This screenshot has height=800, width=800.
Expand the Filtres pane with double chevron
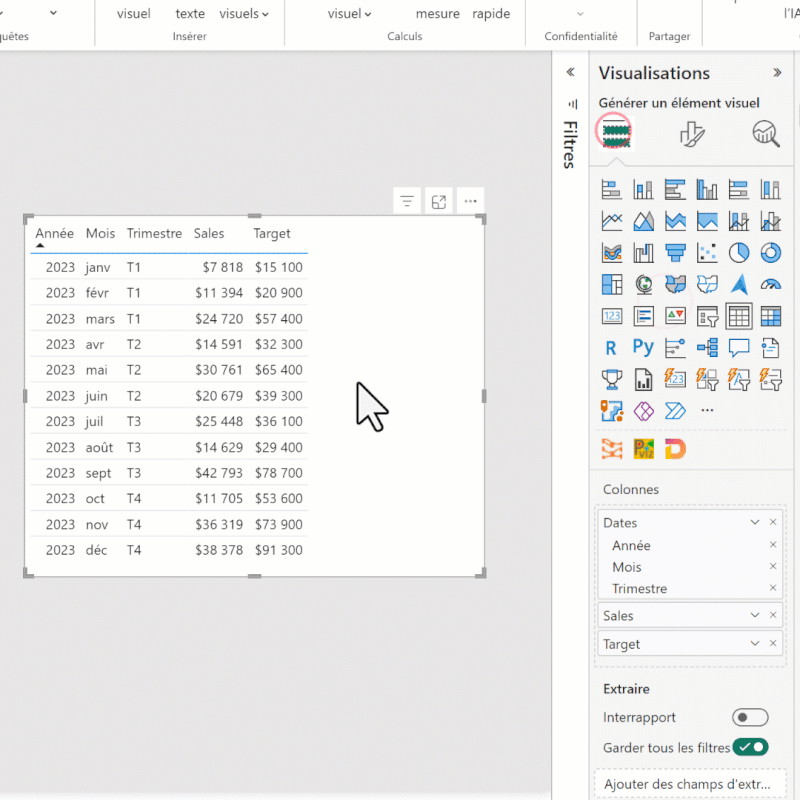[570, 72]
